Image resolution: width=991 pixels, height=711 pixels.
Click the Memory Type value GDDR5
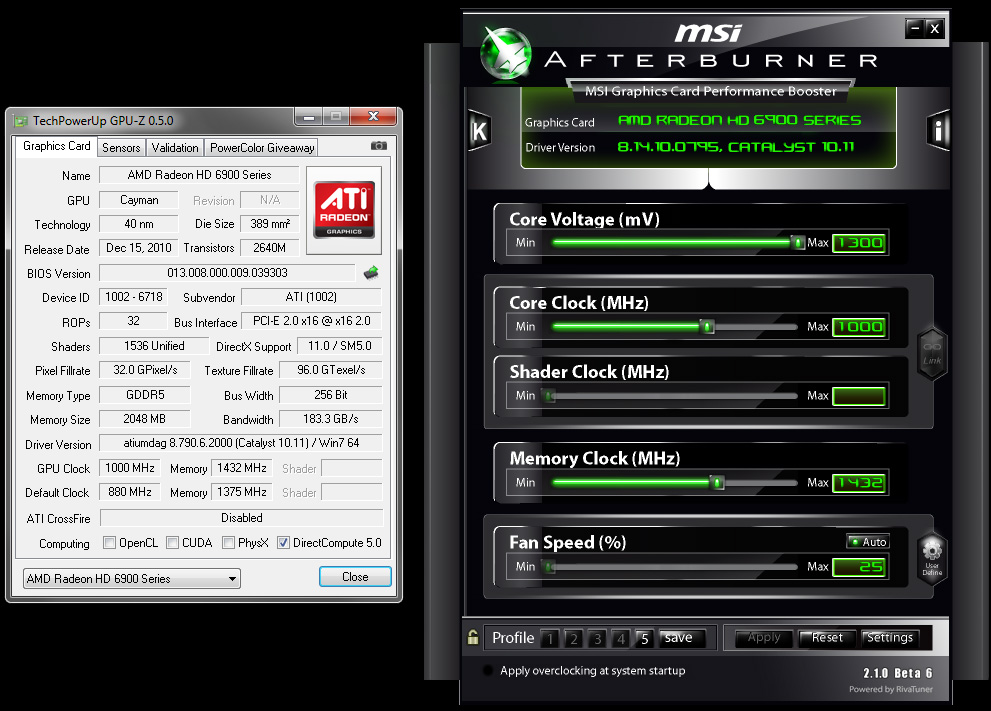(x=145, y=394)
